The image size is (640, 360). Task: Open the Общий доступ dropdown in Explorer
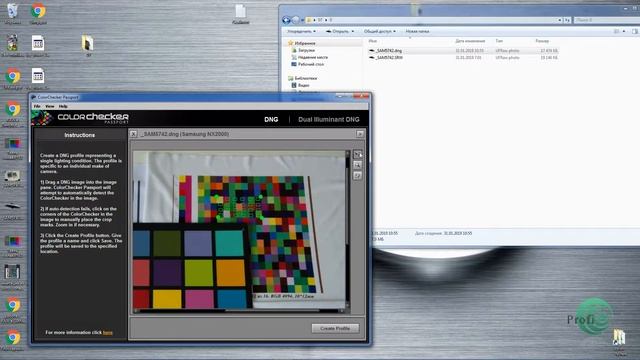pos(380,31)
